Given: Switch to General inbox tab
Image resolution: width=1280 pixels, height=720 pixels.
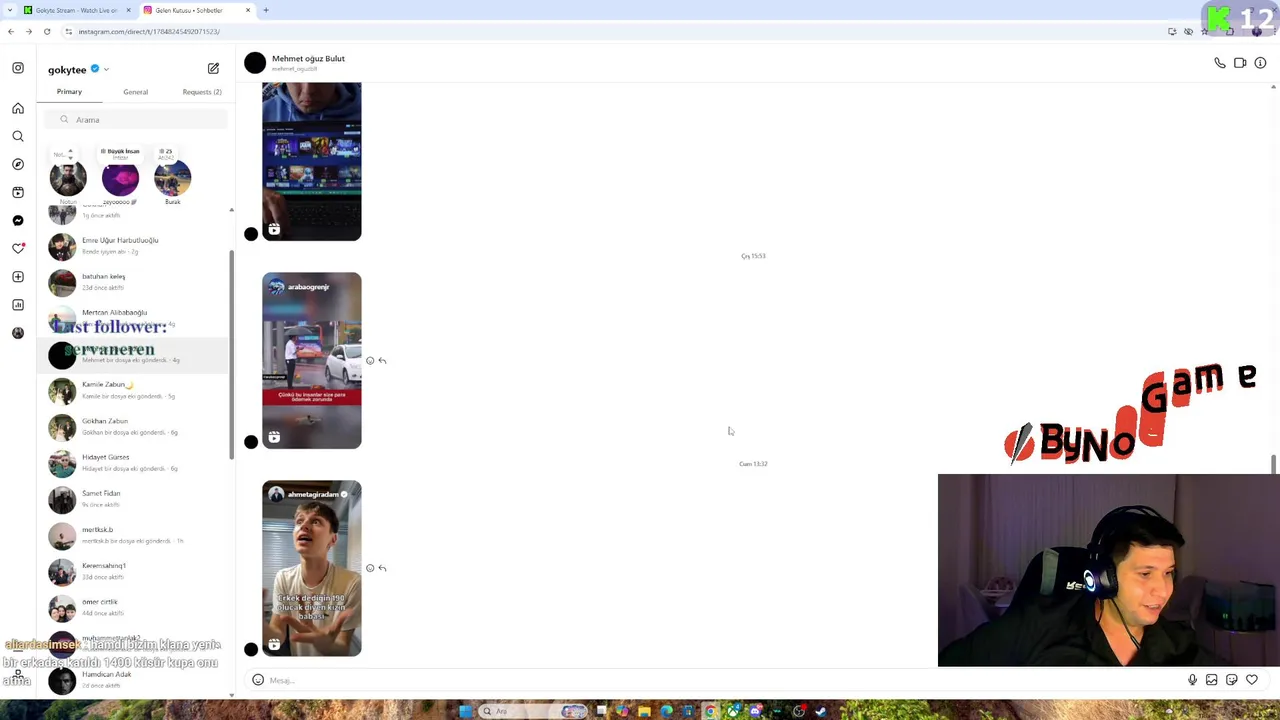Looking at the screenshot, I should coord(135,92).
